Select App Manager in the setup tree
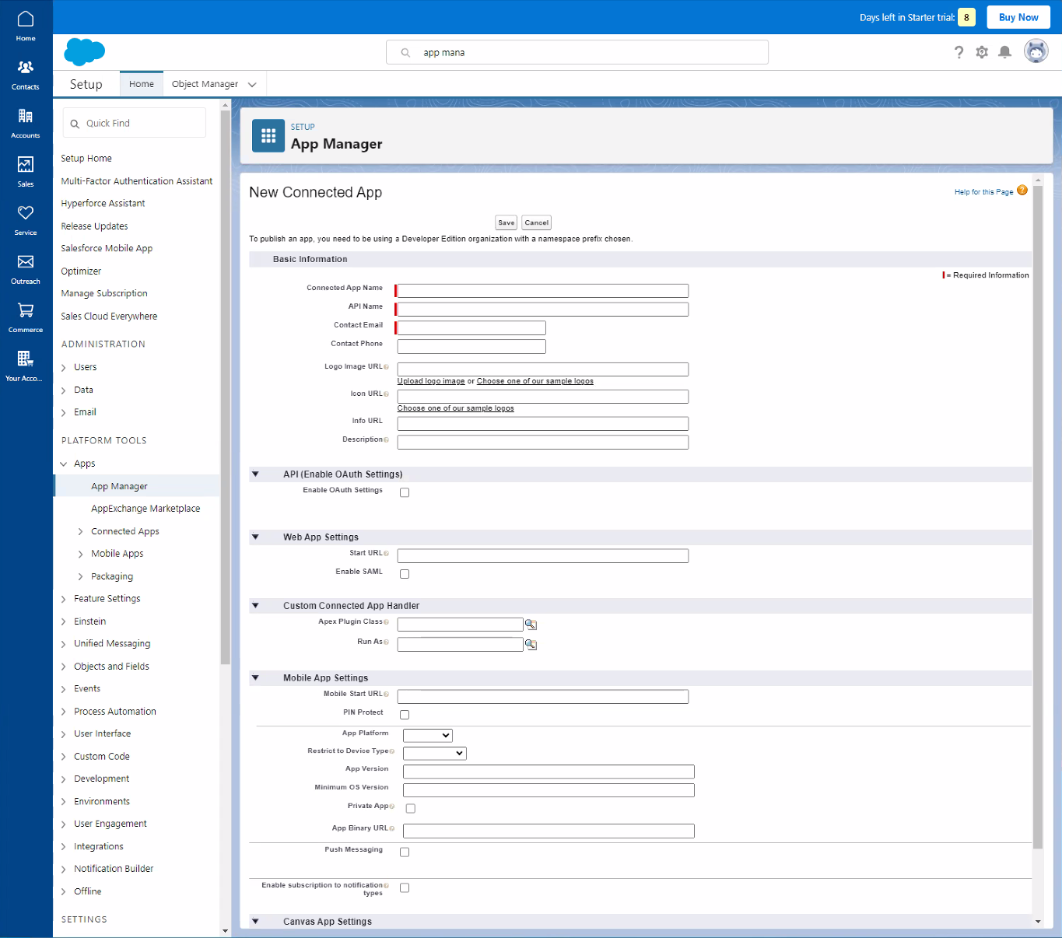The image size is (1062, 938). tap(119, 486)
